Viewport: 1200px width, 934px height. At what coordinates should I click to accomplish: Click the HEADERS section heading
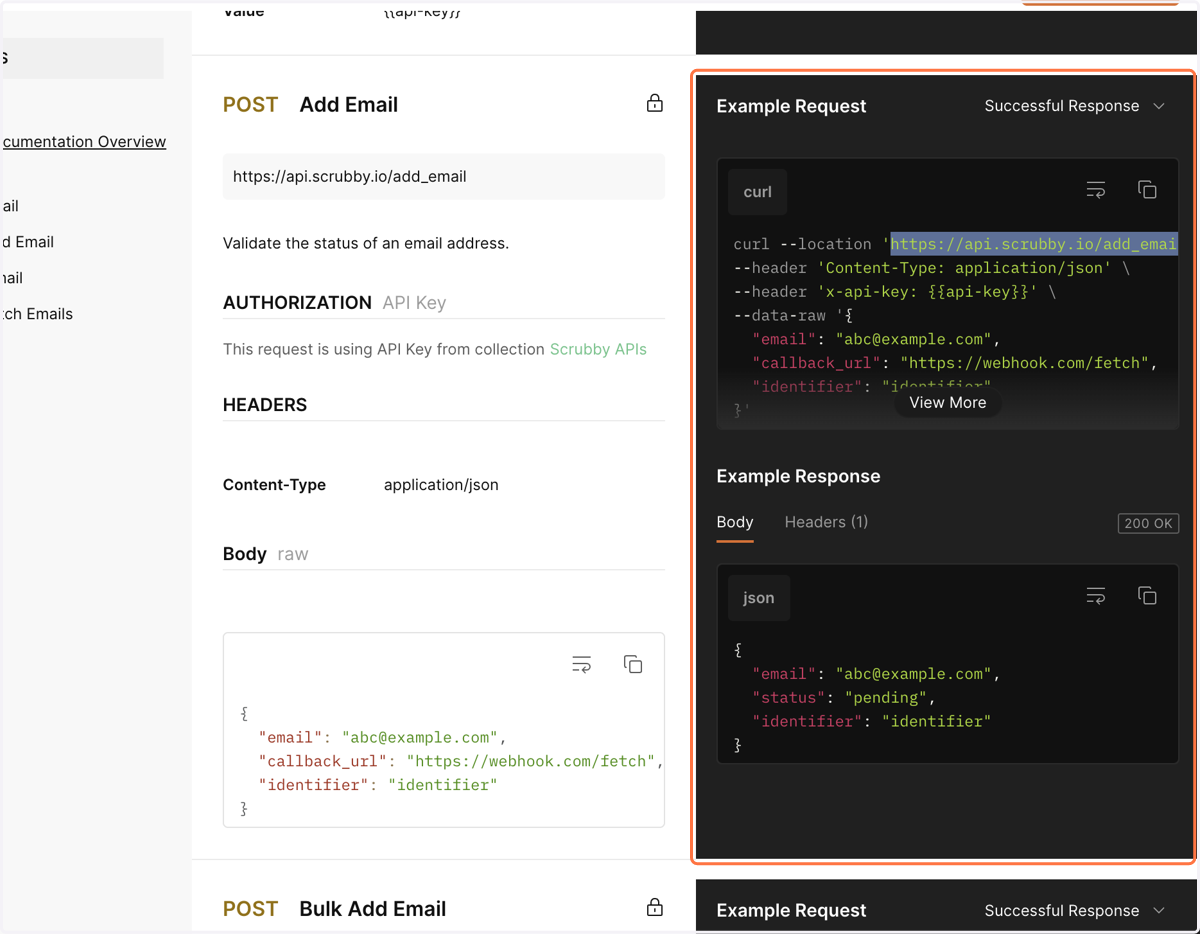point(265,405)
